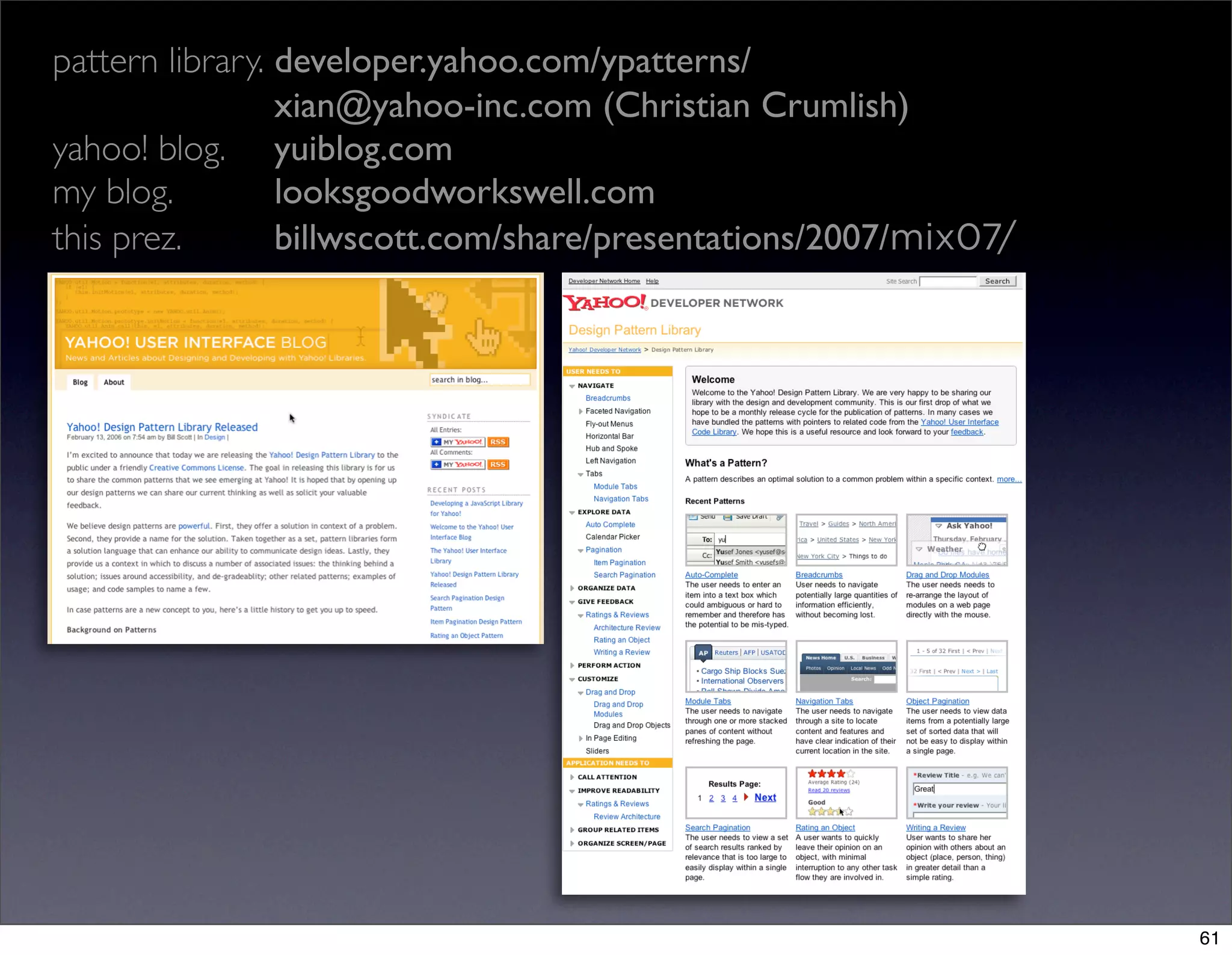Open the Breadcrumbs tree item
The height and width of the screenshot is (955, 1232).
pyautogui.click(x=608, y=398)
